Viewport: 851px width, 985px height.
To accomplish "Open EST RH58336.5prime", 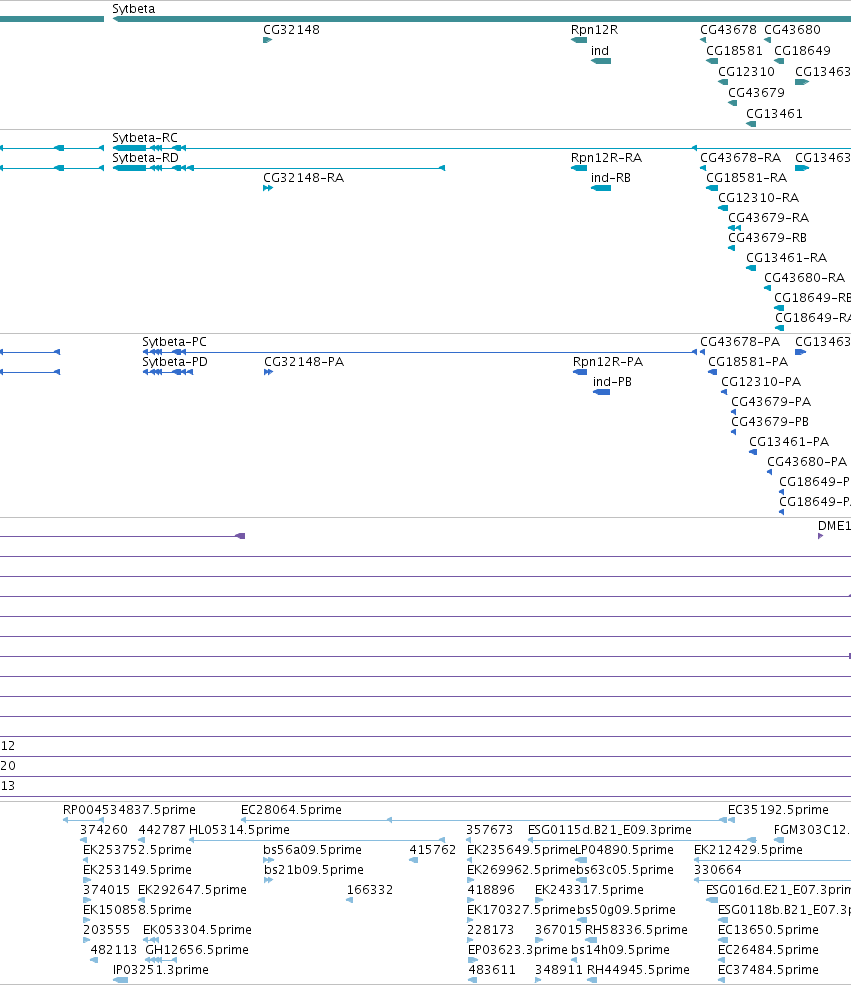I will (636, 930).
